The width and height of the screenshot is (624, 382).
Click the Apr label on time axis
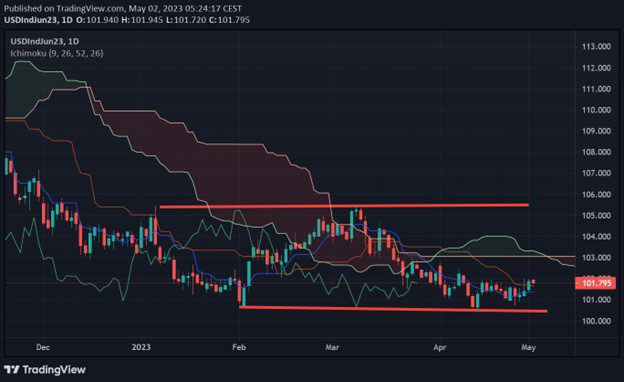tap(440, 347)
